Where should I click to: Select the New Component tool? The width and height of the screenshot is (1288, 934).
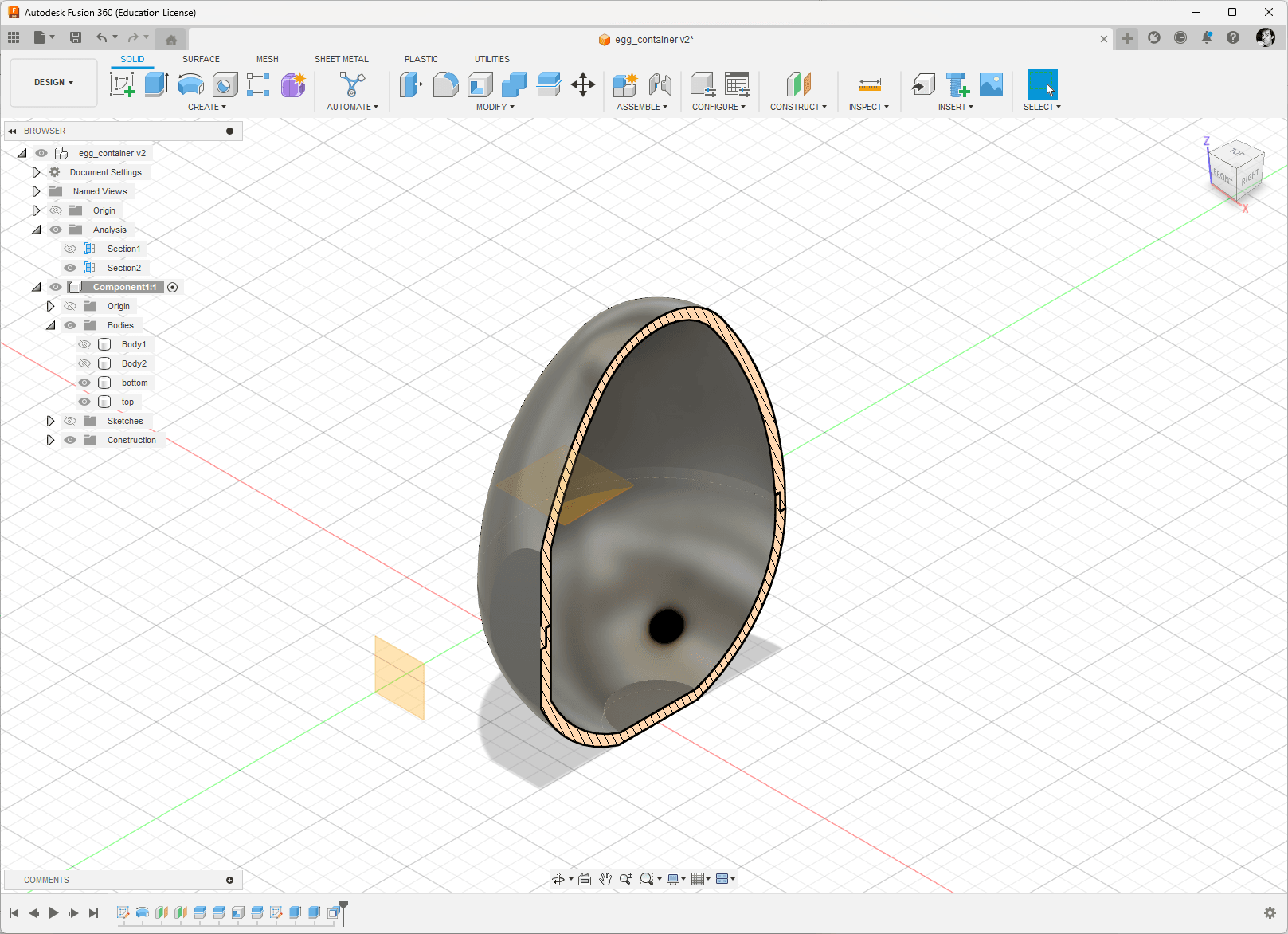625,84
